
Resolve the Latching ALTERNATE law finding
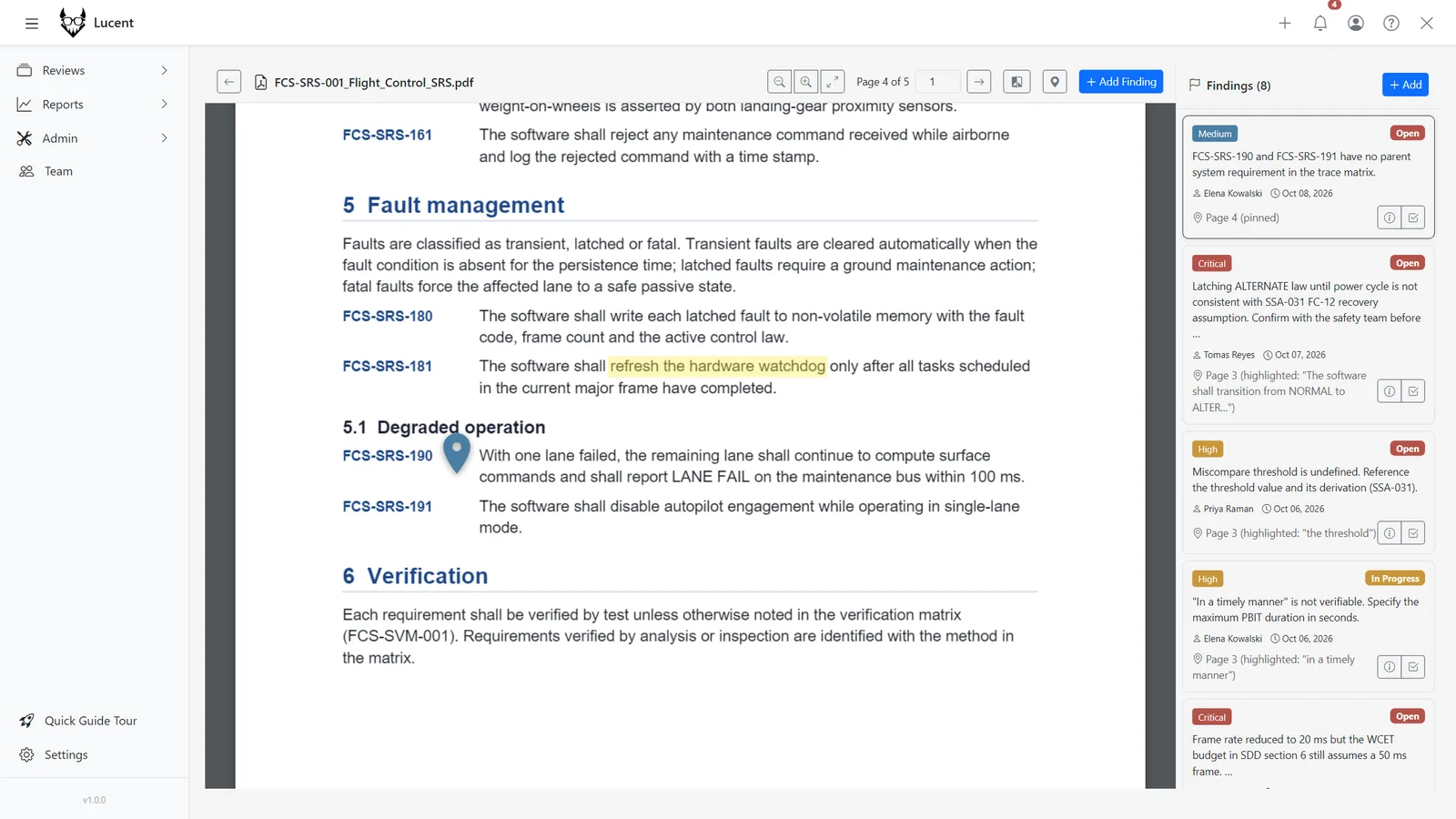pyautogui.click(x=1413, y=391)
